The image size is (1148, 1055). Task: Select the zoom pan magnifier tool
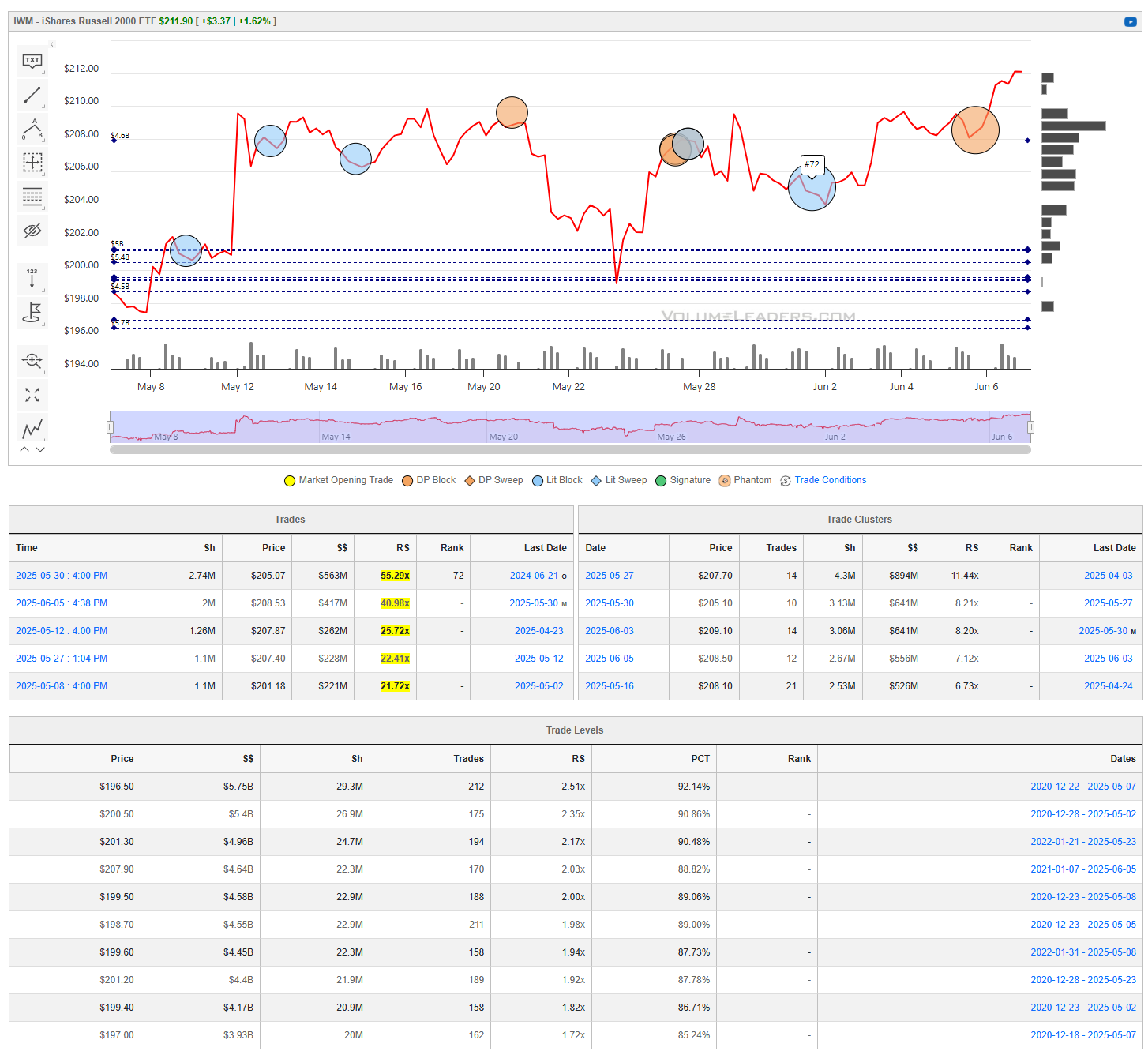pyautogui.click(x=32, y=361)
